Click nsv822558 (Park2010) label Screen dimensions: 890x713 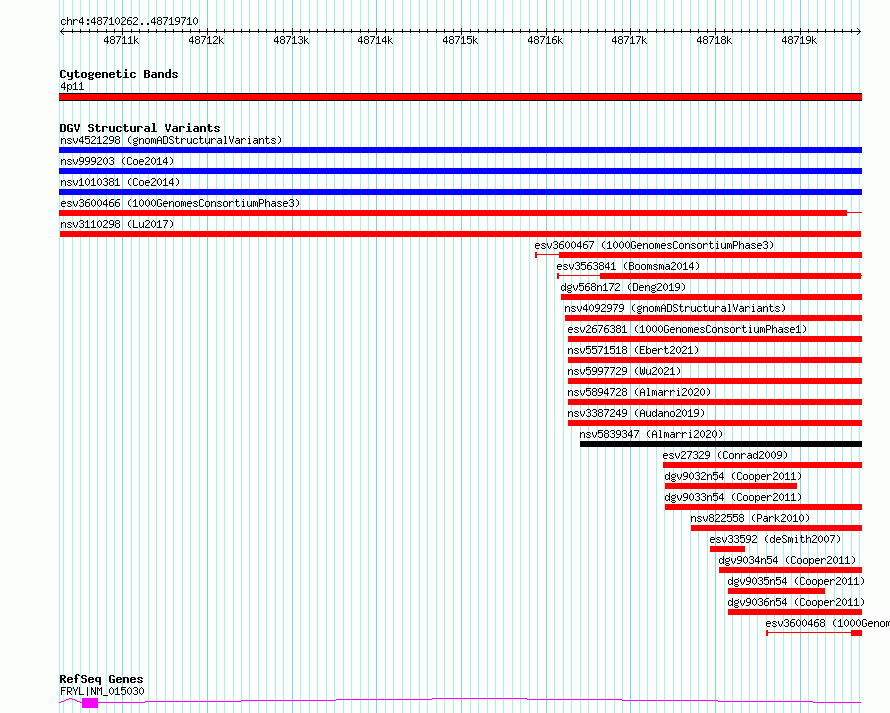point(750,518)
